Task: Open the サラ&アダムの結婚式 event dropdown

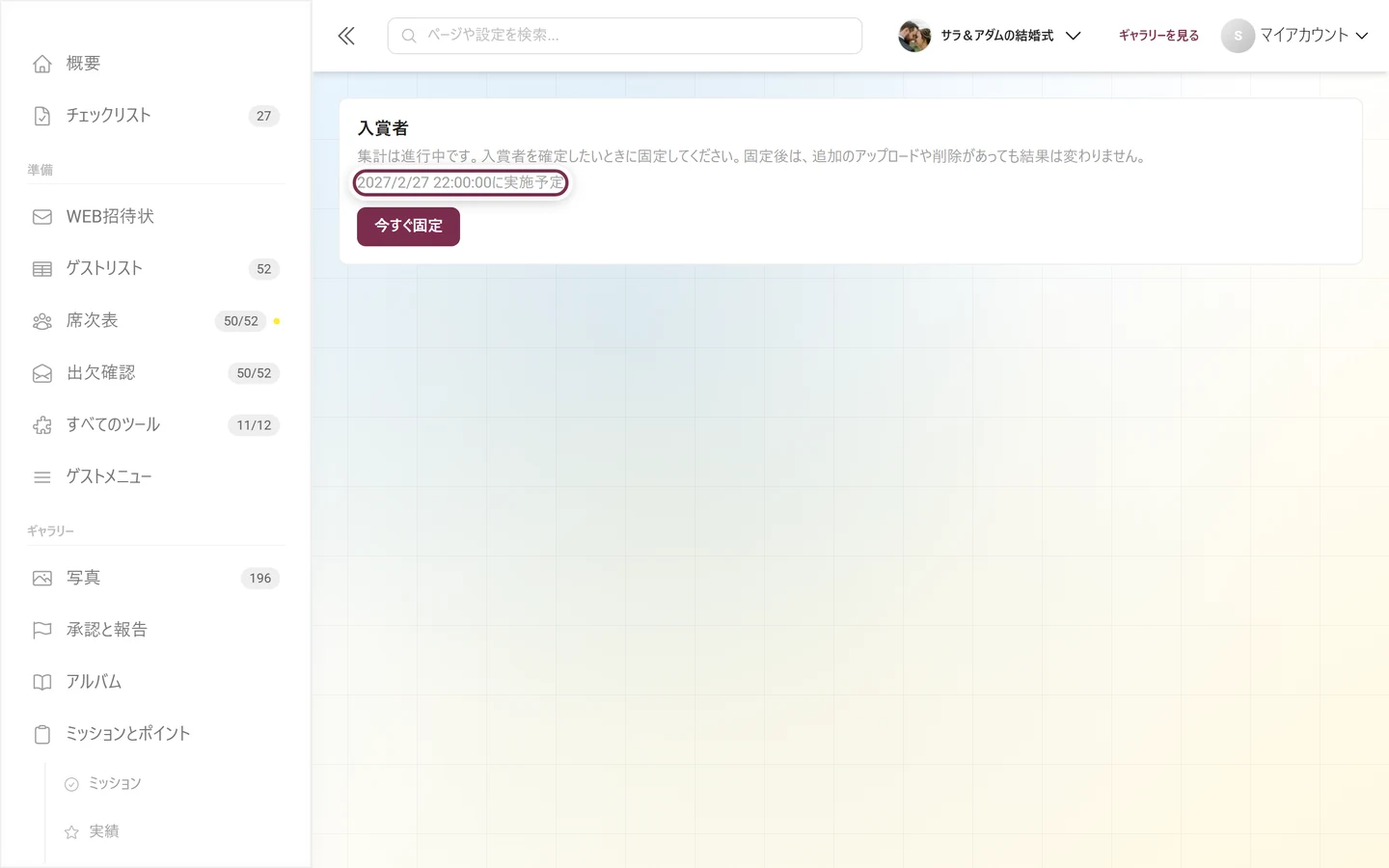Action: (x=990, y=36)
